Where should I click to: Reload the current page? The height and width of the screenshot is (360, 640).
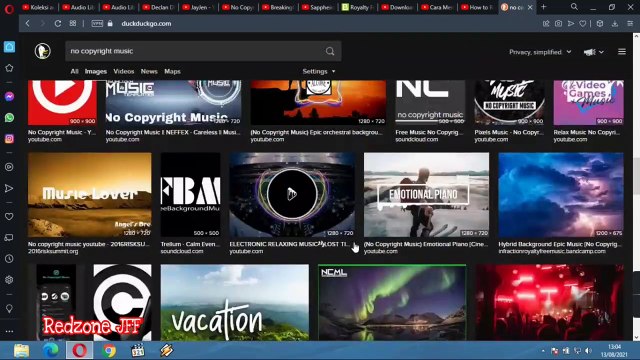point(58,24)
